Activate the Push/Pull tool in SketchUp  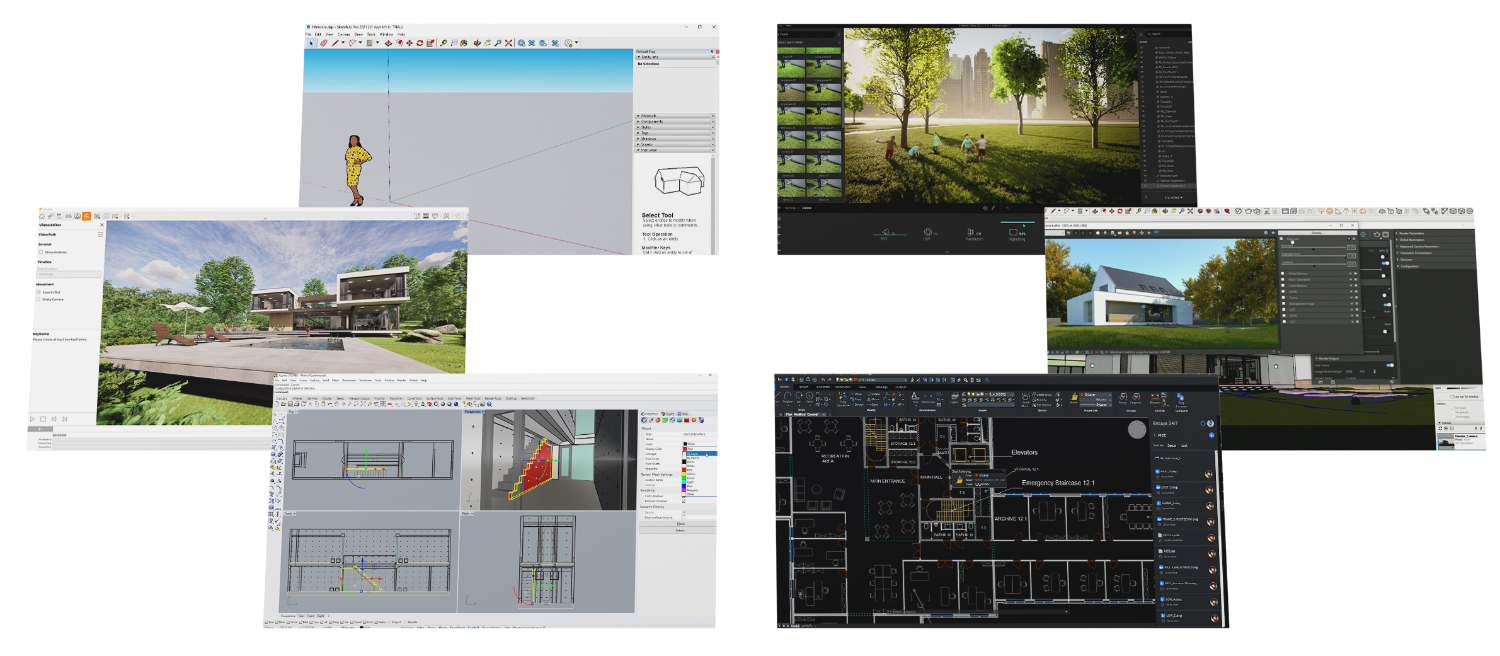coord(387,43)
